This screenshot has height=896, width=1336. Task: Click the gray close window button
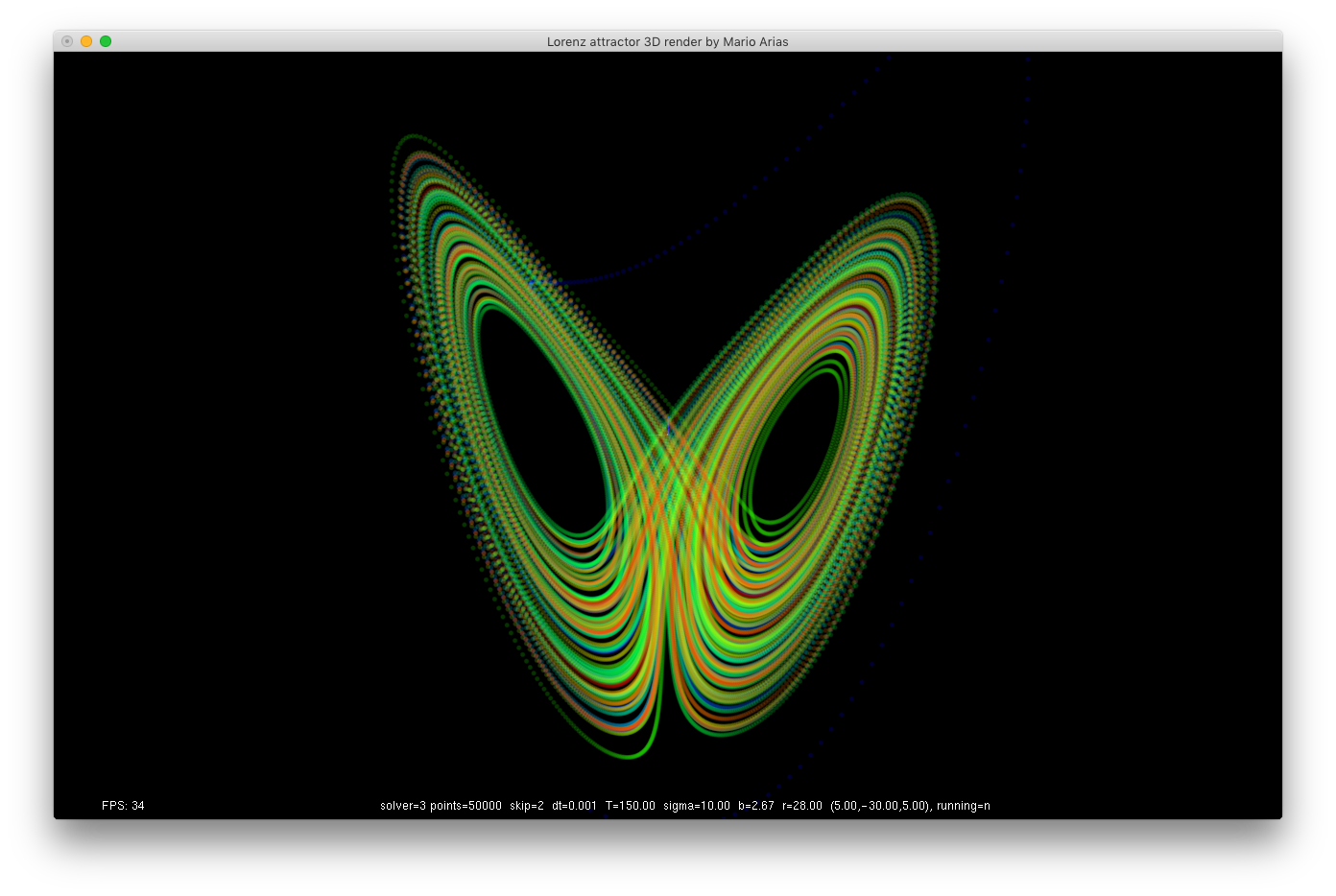tap(67, 41)
